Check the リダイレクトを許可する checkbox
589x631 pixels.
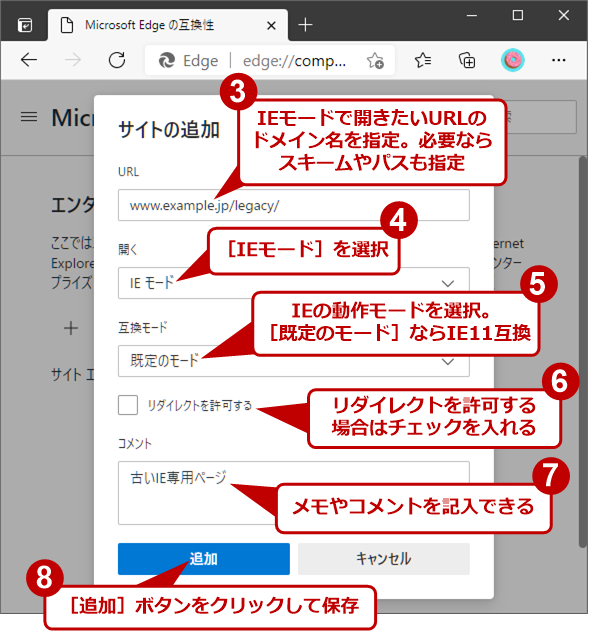pos(128,405)
